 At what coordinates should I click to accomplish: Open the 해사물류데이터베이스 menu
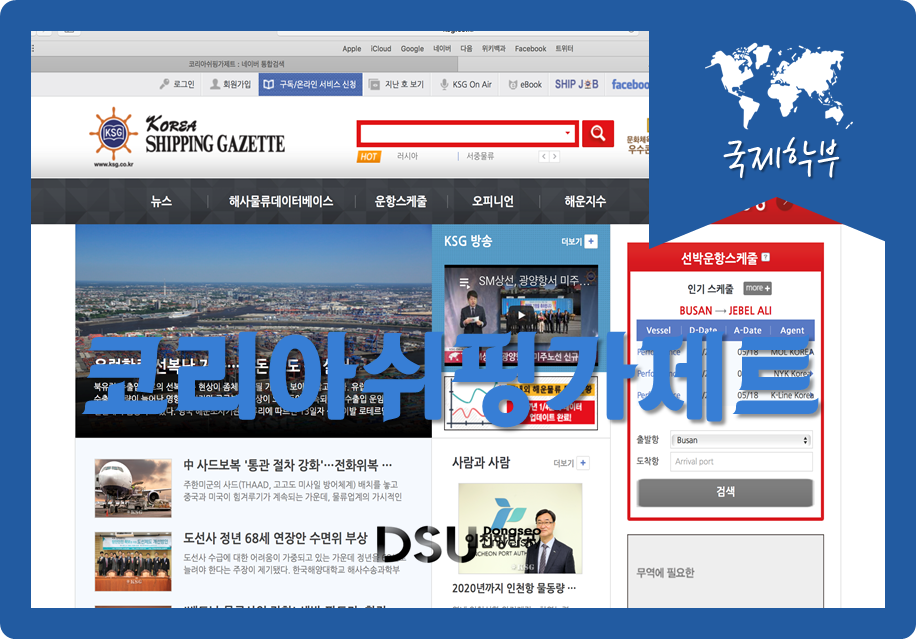click(281, 201)
